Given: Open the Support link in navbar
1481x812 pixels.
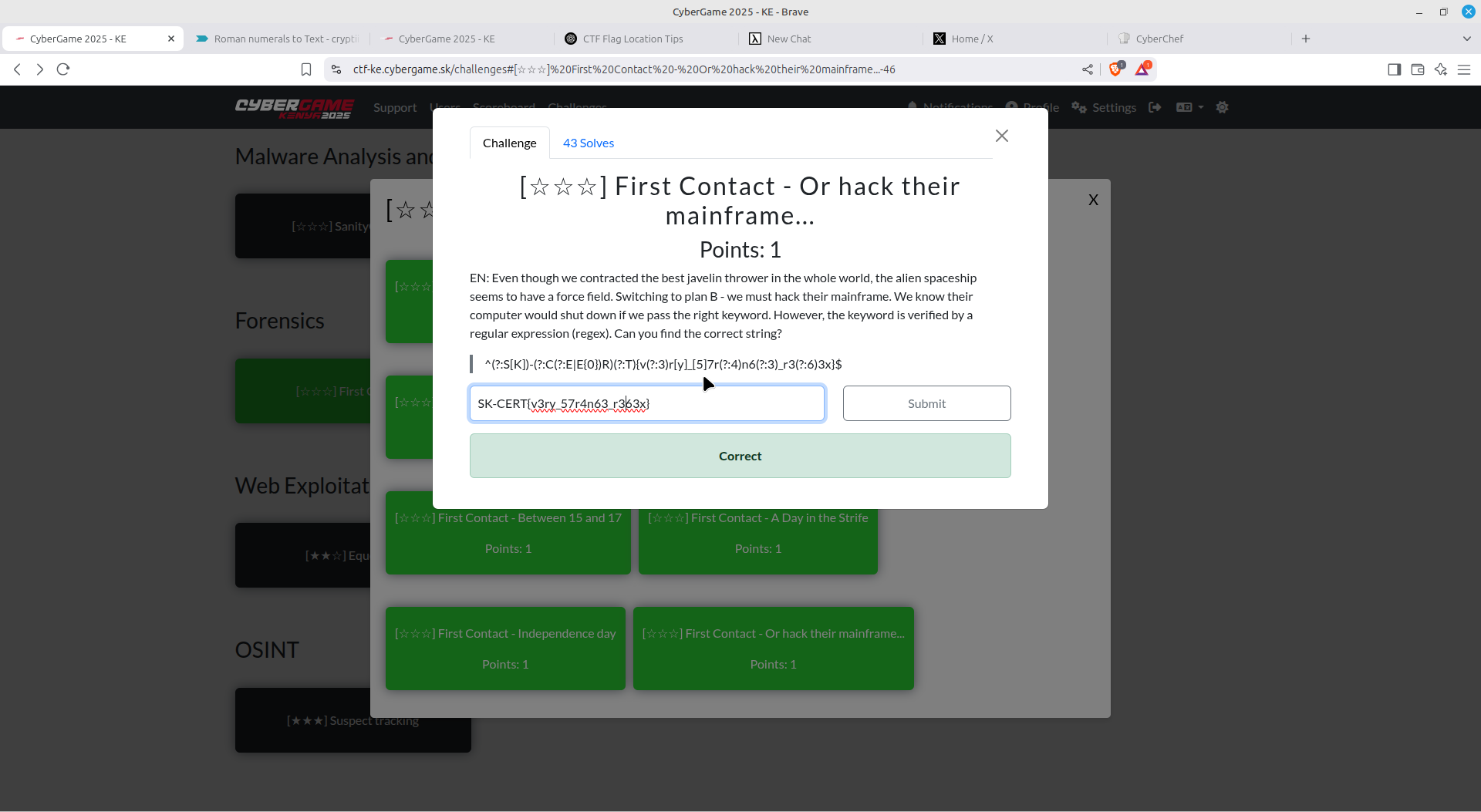Looking at the screenshot, I should click(x=394, y=108).
